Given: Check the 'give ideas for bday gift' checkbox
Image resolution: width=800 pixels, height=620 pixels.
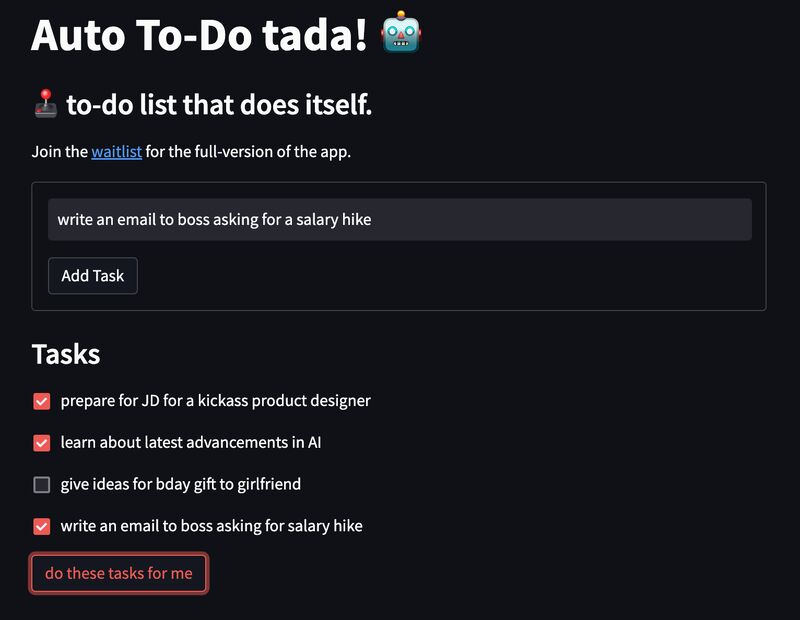Looking at the screenshot, I should click(x=42, y=484).
